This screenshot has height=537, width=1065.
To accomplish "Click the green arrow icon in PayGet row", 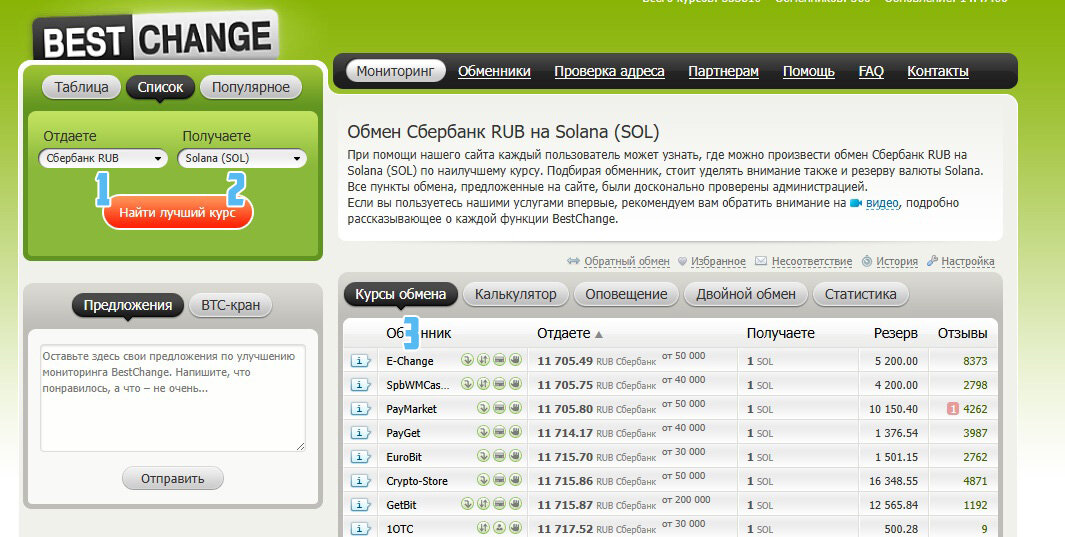I will point(483,431).
